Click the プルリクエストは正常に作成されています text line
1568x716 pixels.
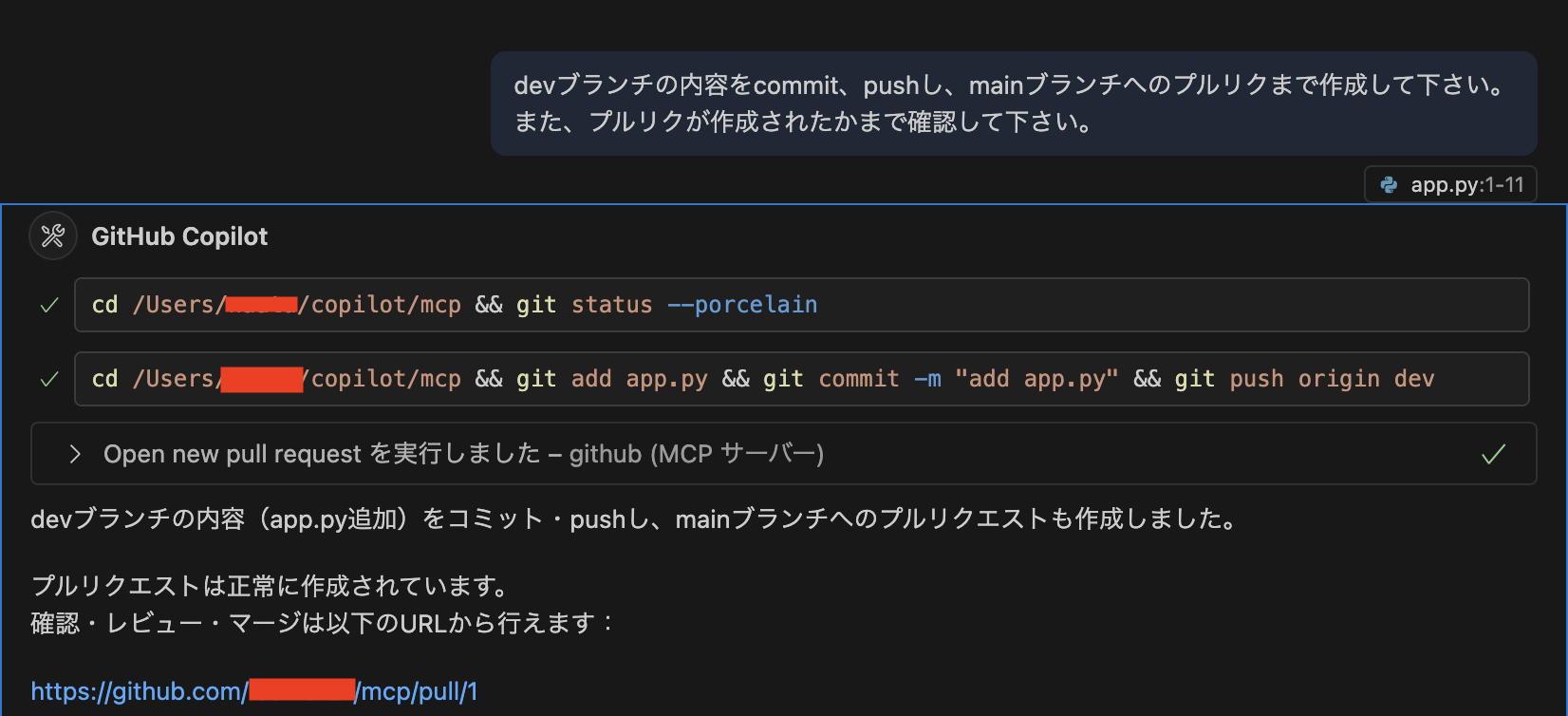click(264, 585)
